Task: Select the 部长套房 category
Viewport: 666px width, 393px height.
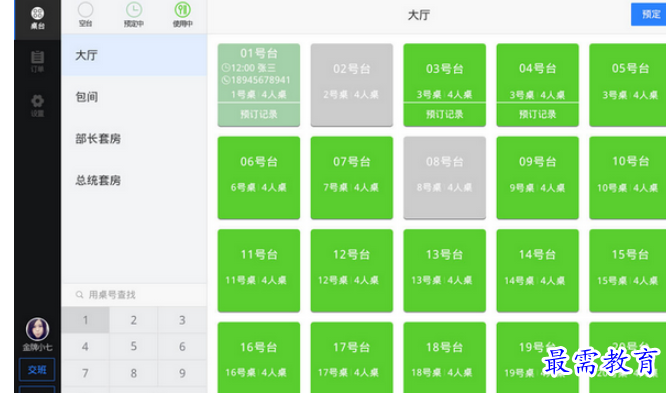Action: [134, 139]
